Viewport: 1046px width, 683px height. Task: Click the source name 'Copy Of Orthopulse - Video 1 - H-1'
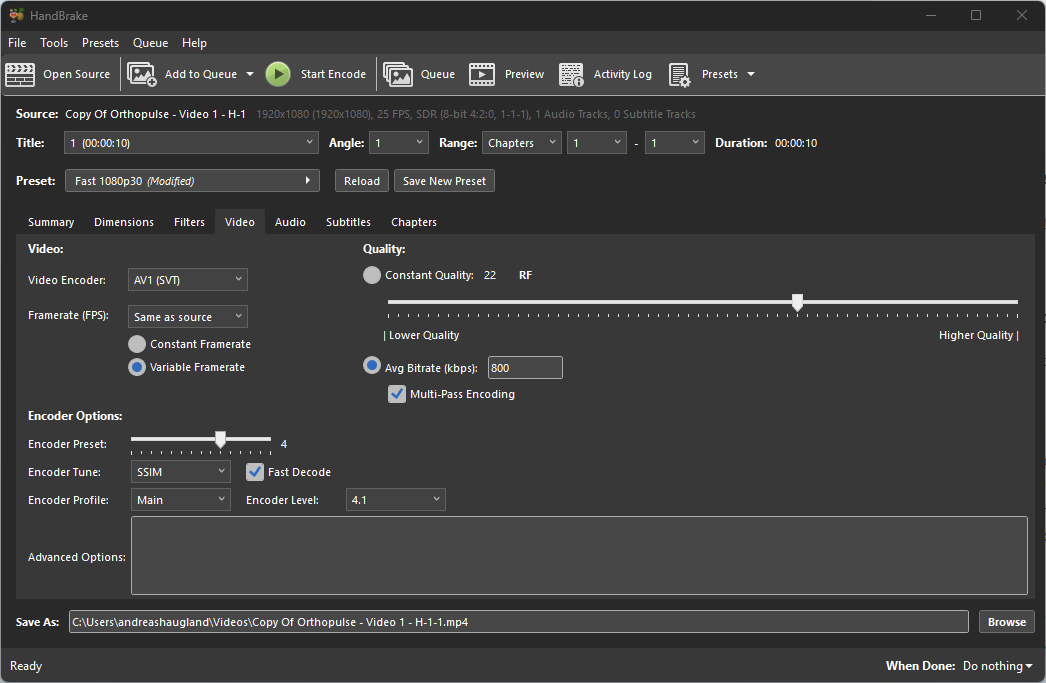[155, 114]
